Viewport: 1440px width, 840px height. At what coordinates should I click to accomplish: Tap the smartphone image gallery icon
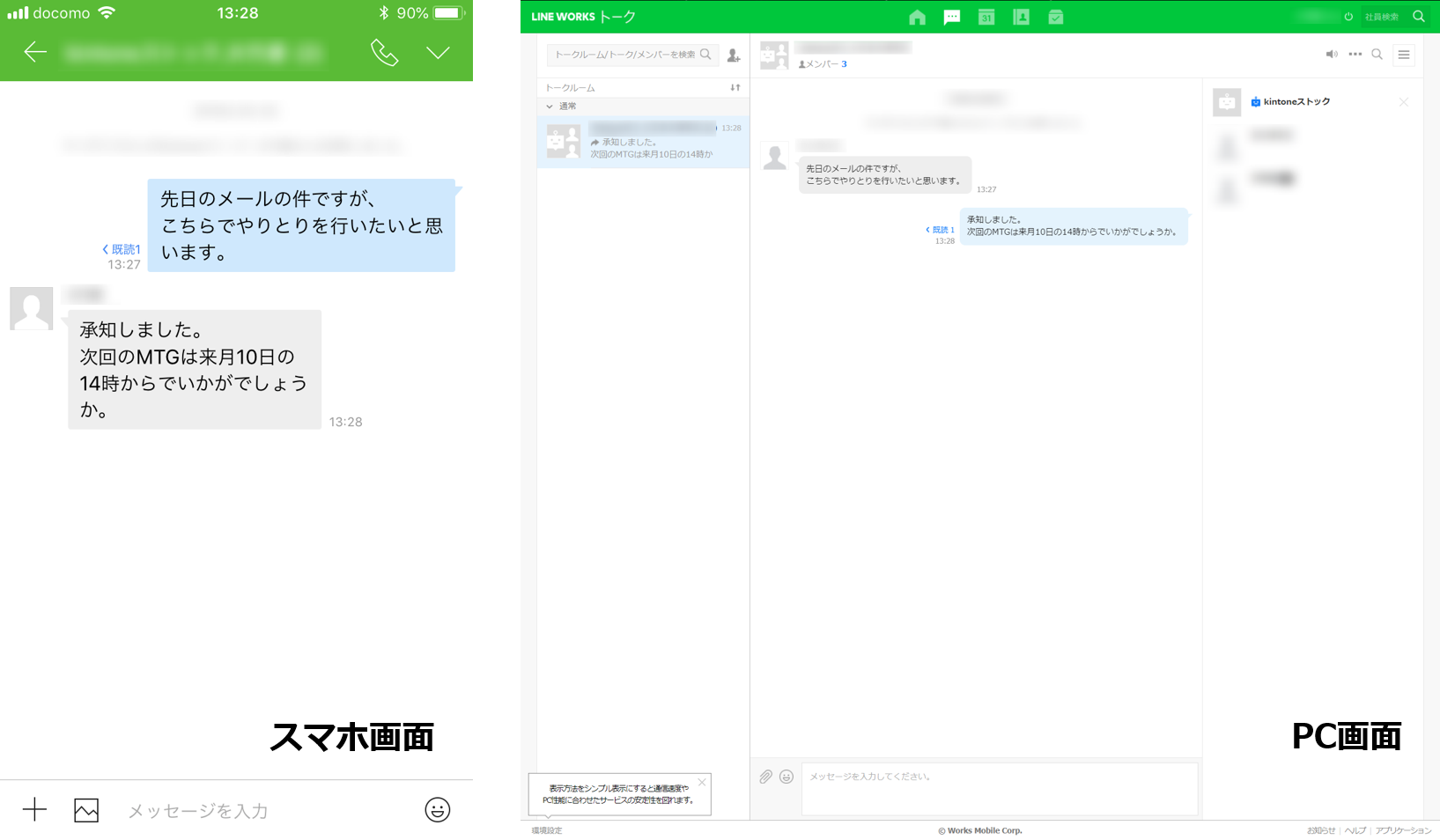pos(86,810)
